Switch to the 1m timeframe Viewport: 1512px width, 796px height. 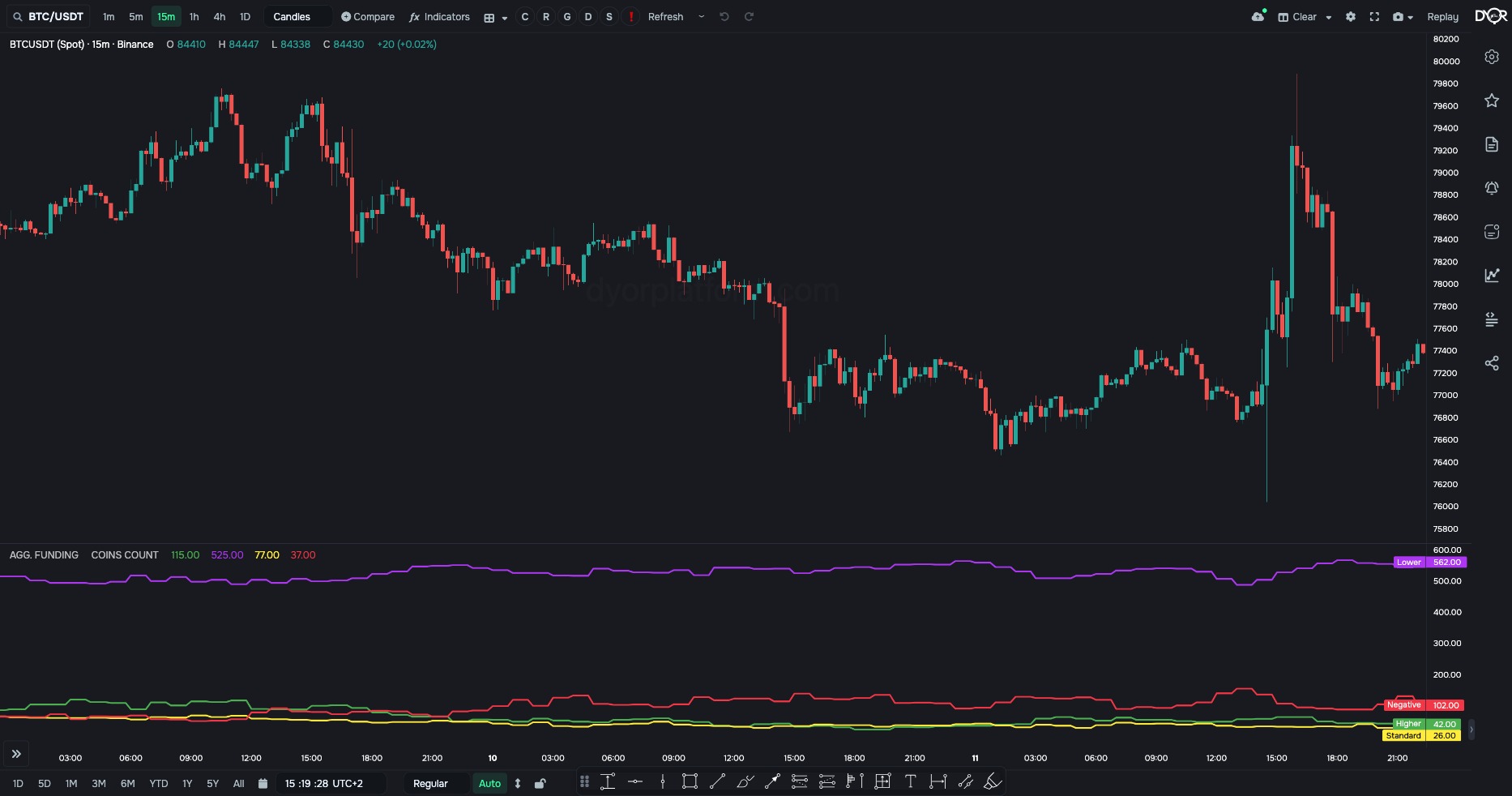pyautogui.click(x=109, y=16)
